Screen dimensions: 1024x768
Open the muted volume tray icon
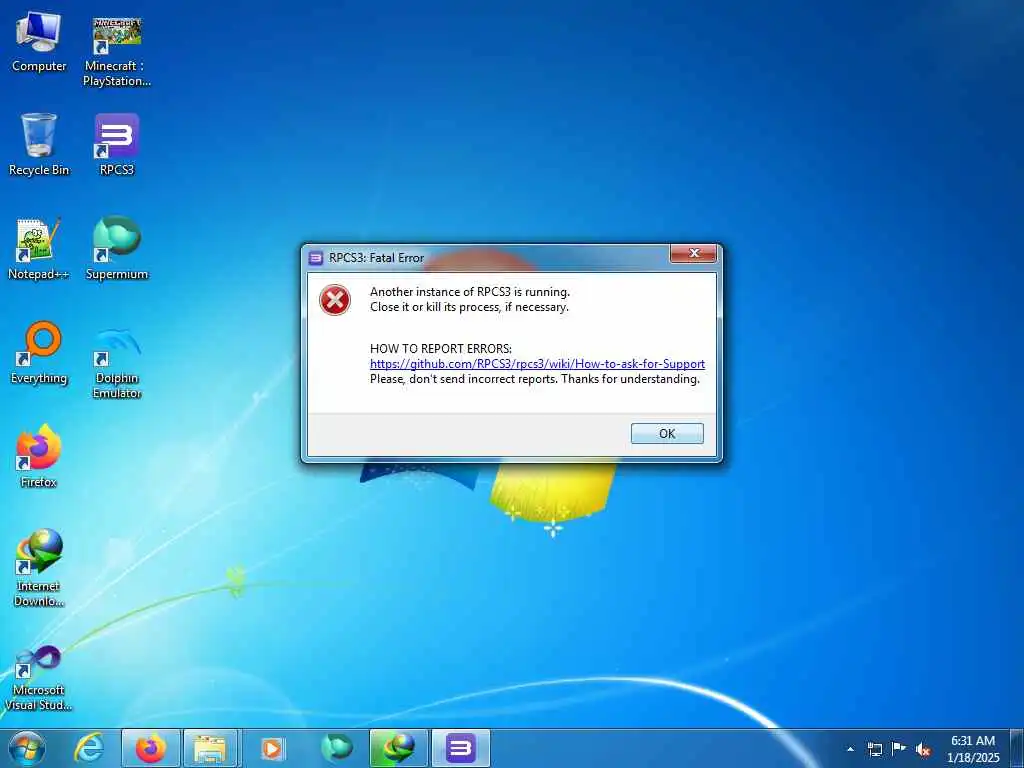(923, 749)
